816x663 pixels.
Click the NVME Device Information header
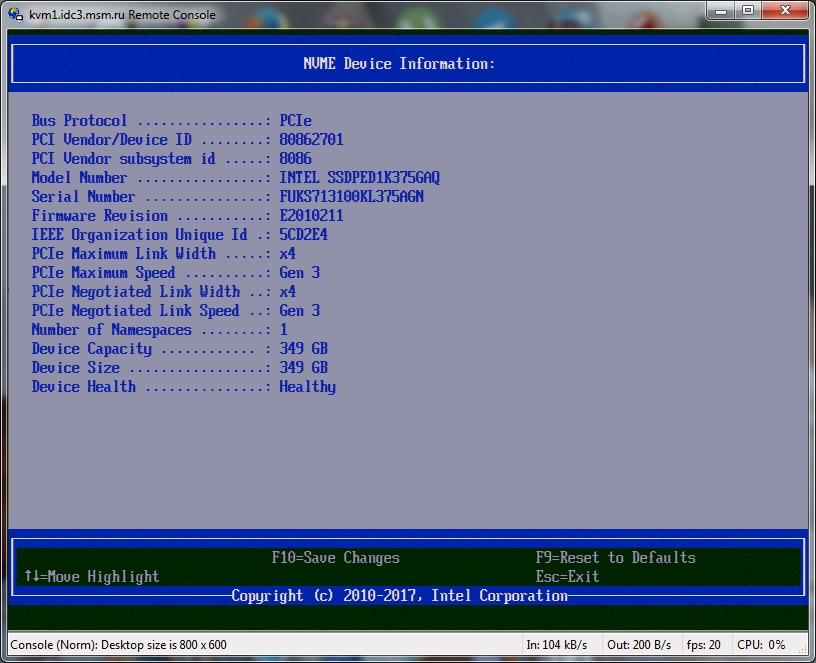click(x=399, y=63)
